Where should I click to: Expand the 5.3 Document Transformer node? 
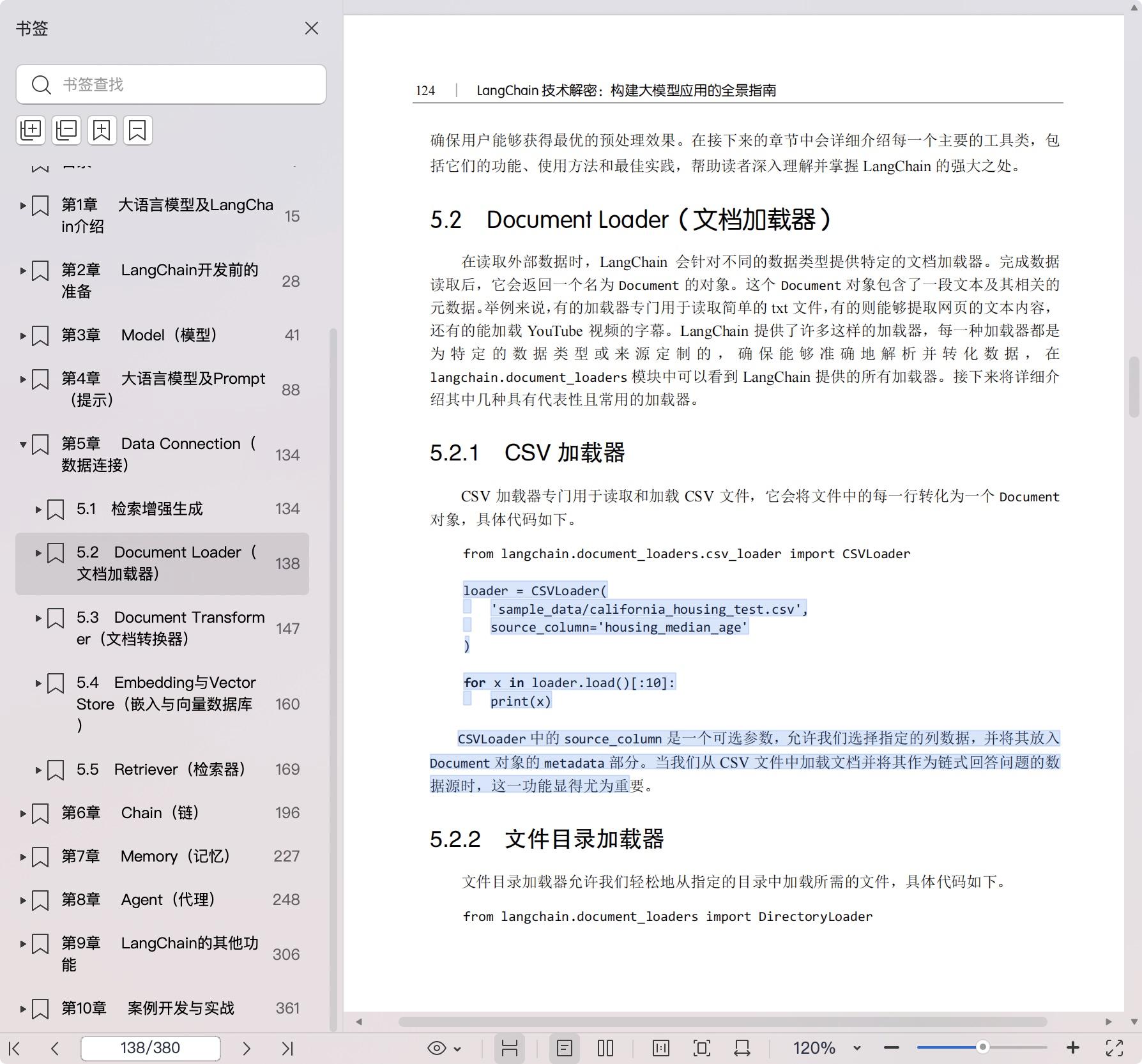38,618
